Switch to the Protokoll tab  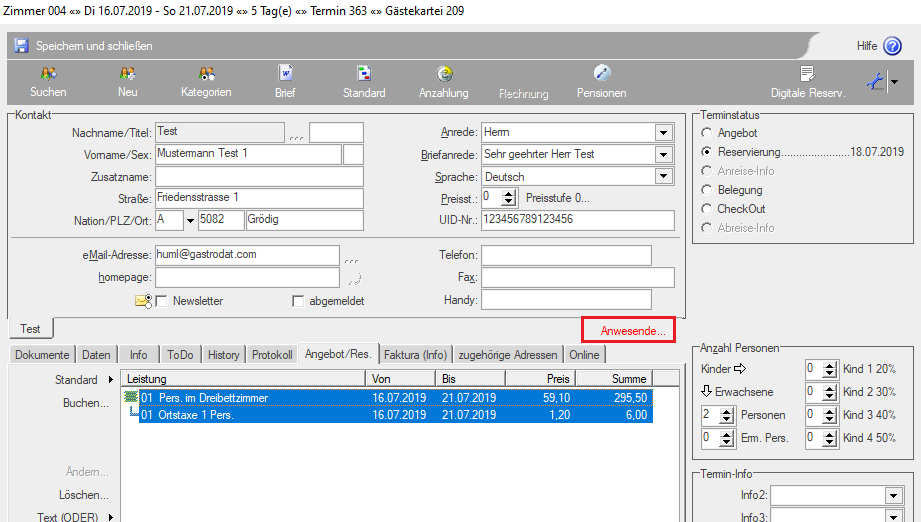tap(273, 355)
